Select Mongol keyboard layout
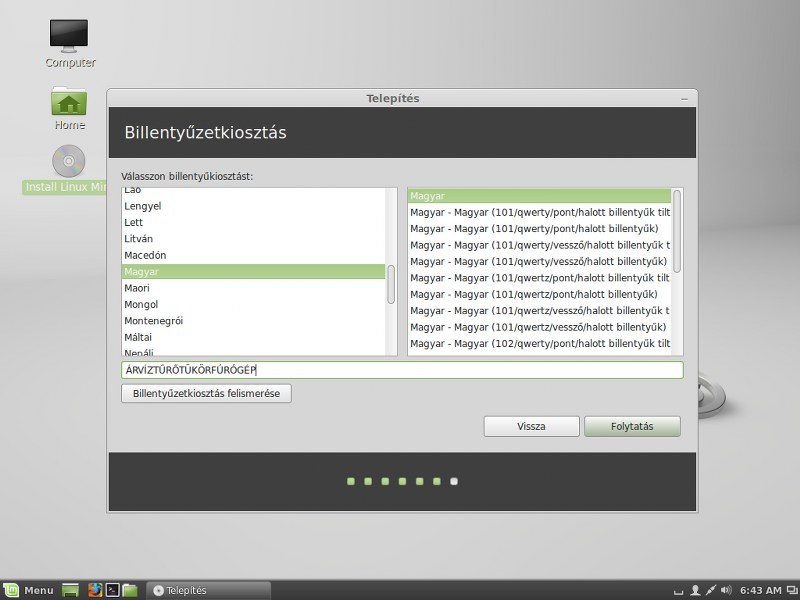800x600 pixels. point(254,304)
